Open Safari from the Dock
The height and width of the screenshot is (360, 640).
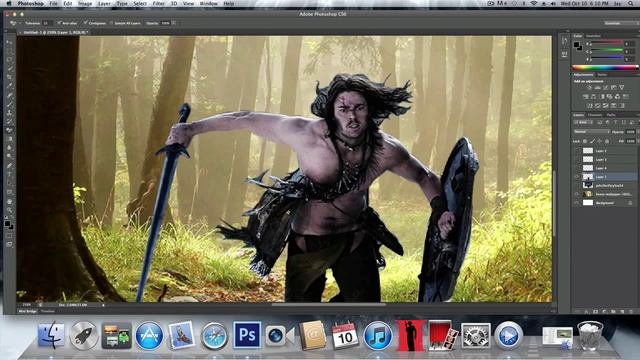click(214, 336)
